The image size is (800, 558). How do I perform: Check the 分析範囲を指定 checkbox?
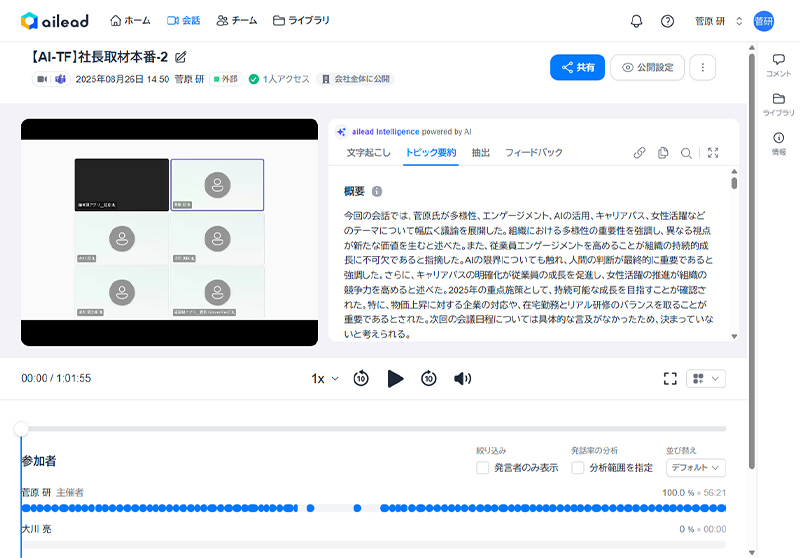click(x=578, y=467)
